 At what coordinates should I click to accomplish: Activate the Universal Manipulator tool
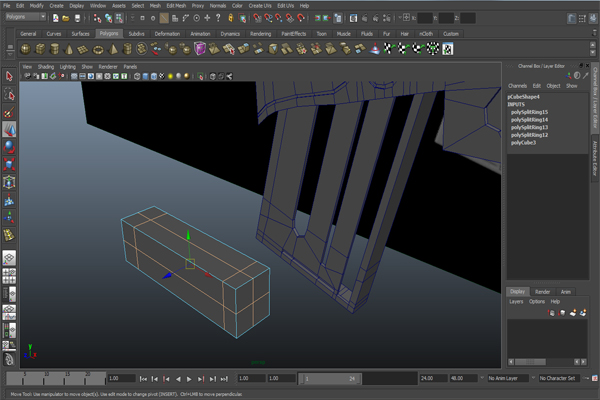pos(9,182)
